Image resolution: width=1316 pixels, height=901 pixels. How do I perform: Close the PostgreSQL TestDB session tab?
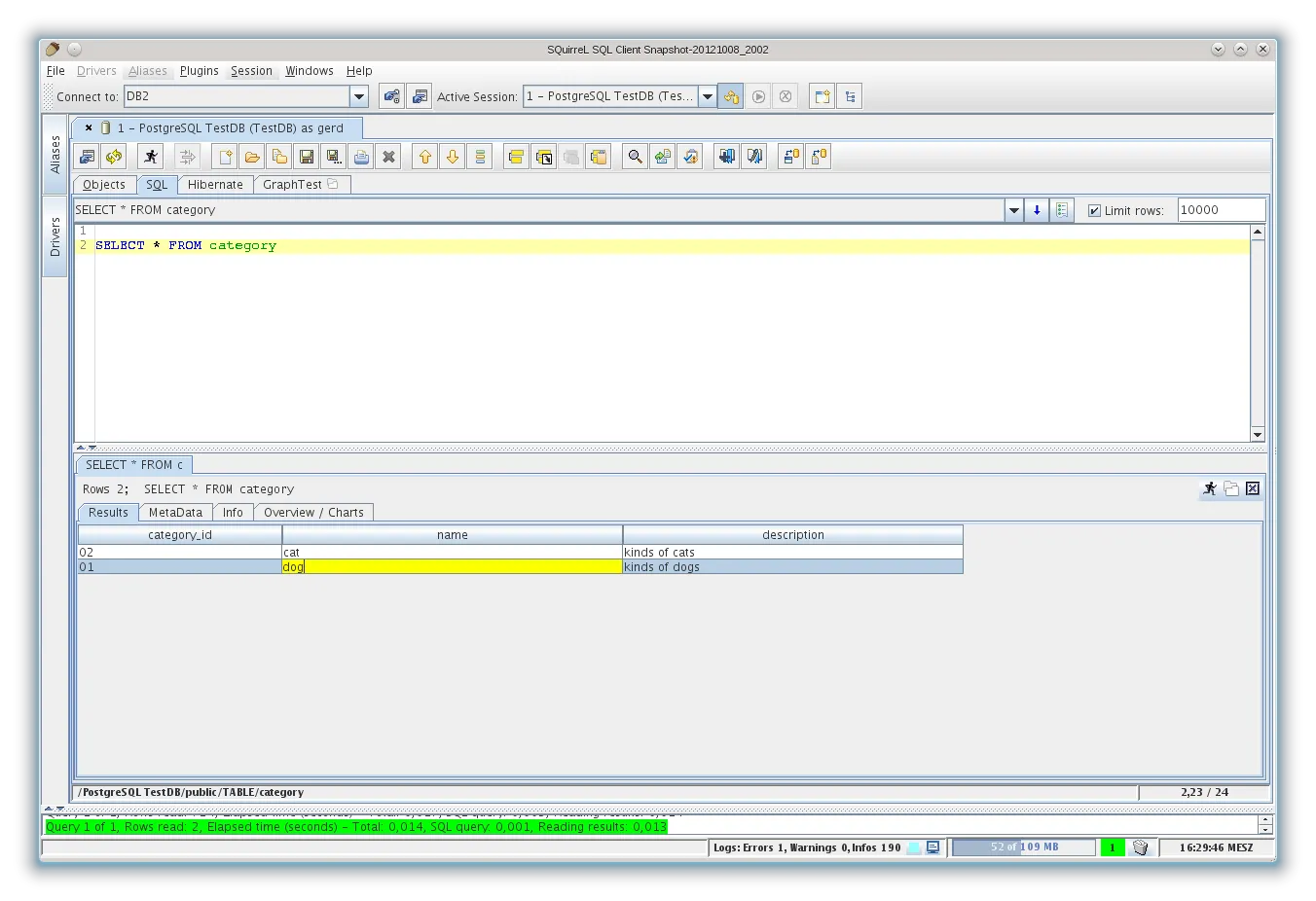pos(89,127)
